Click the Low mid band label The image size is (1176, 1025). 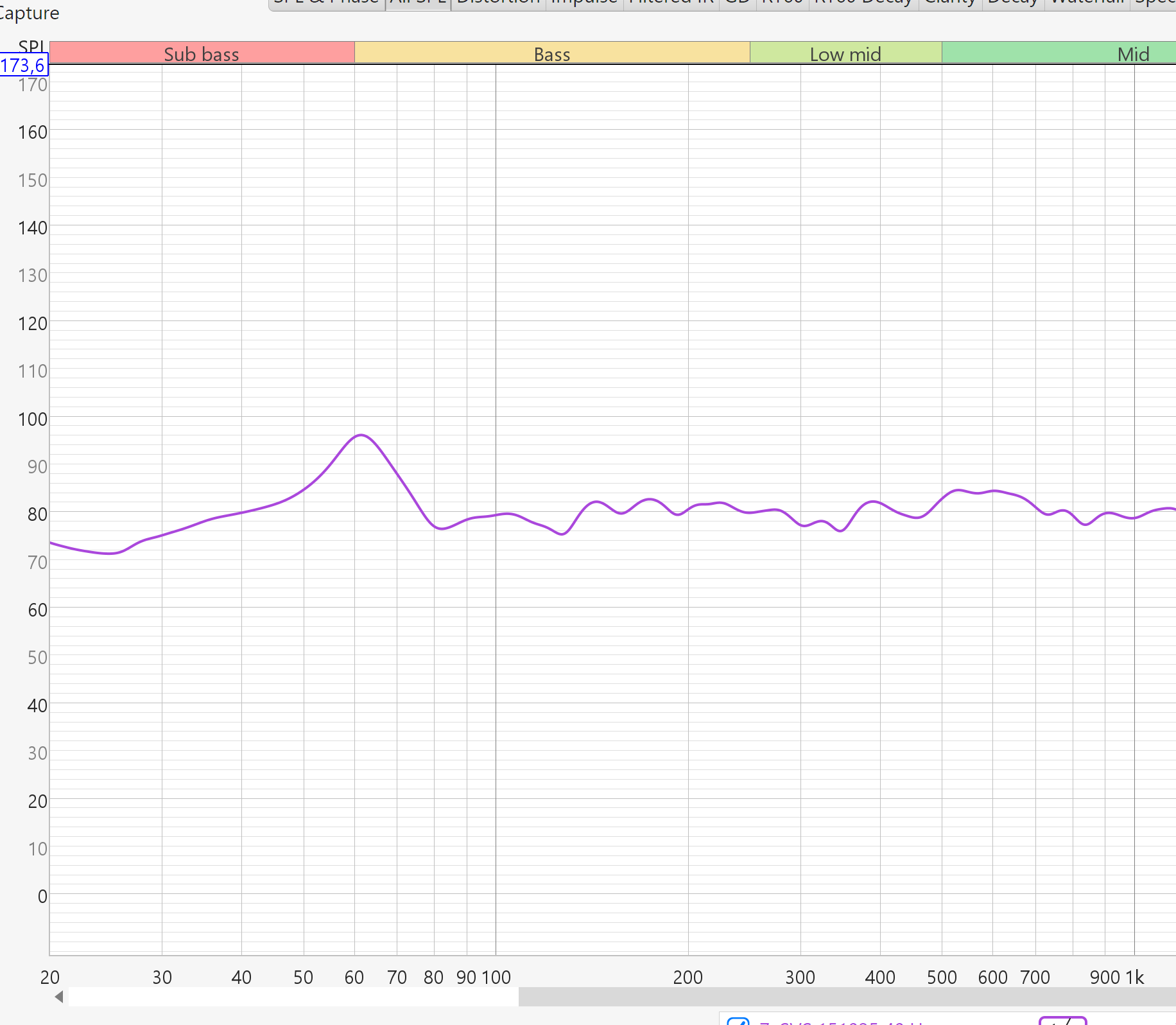[845, 54]
